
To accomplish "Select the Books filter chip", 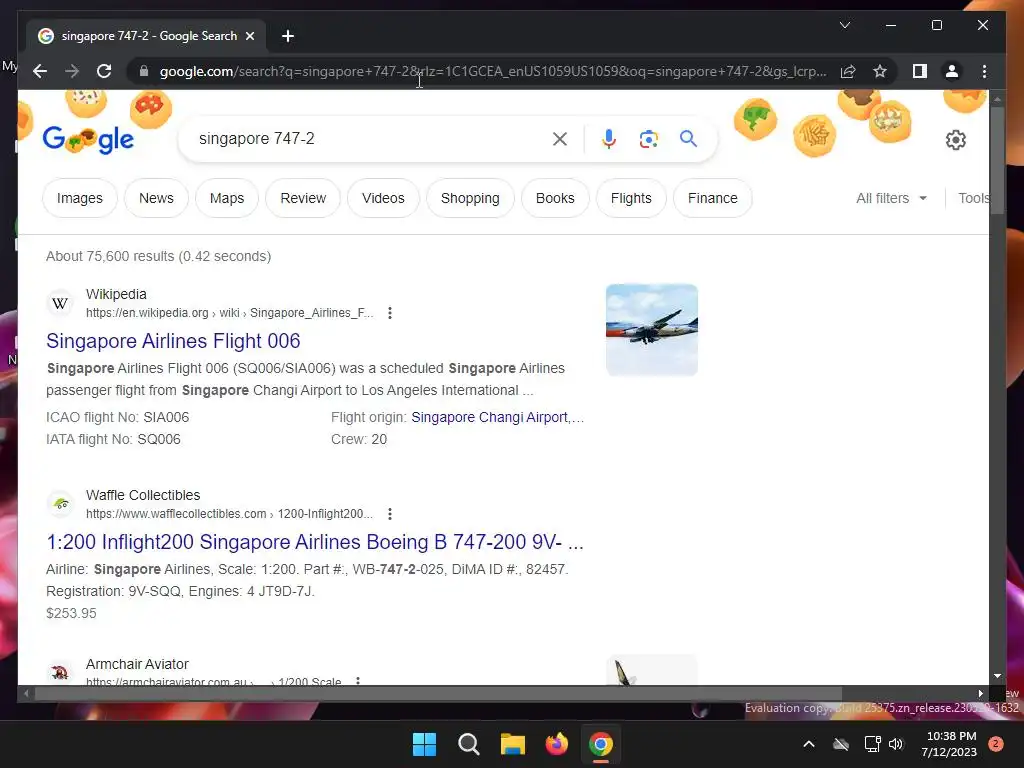I will [555, 198].
